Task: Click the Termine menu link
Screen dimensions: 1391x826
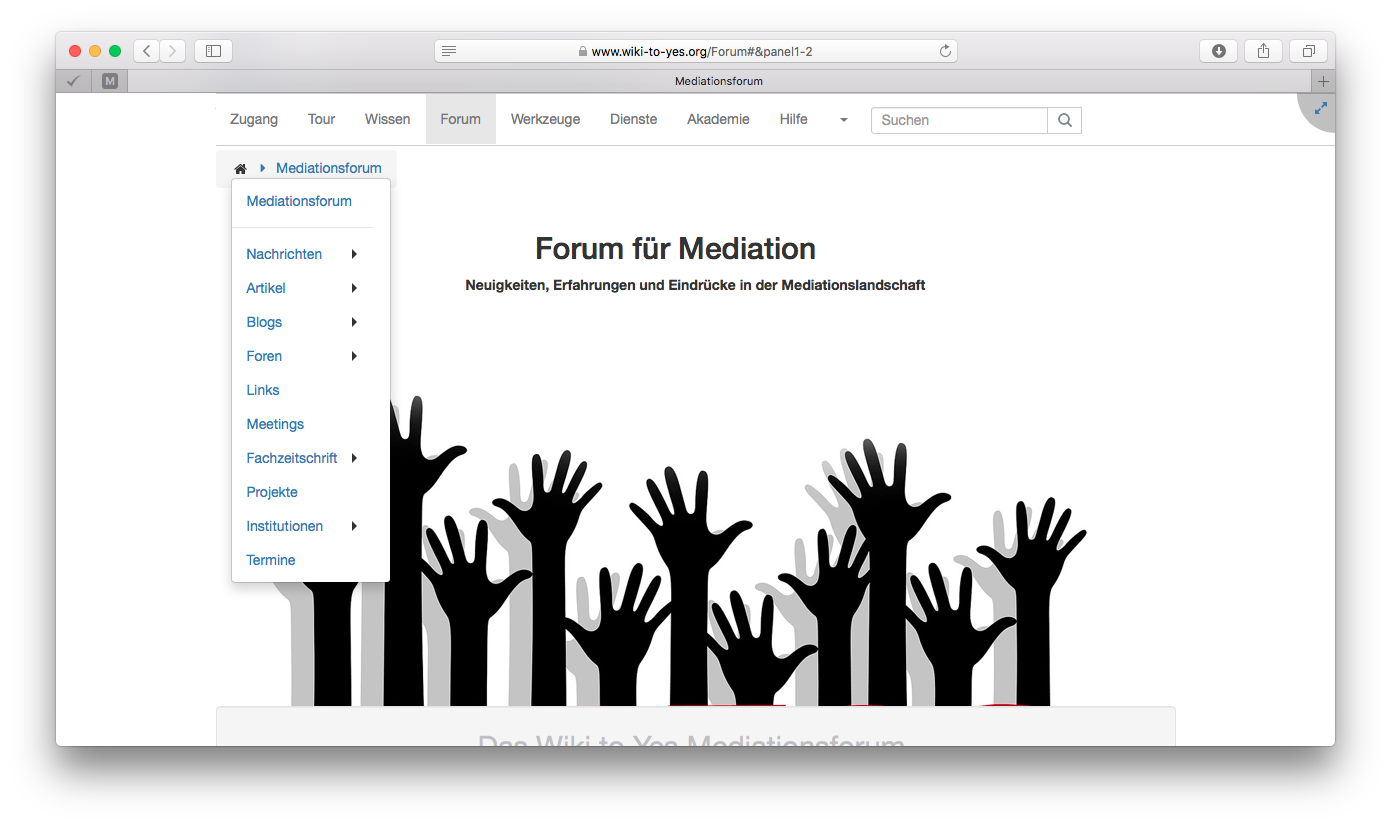Action: tap(271, 560)
